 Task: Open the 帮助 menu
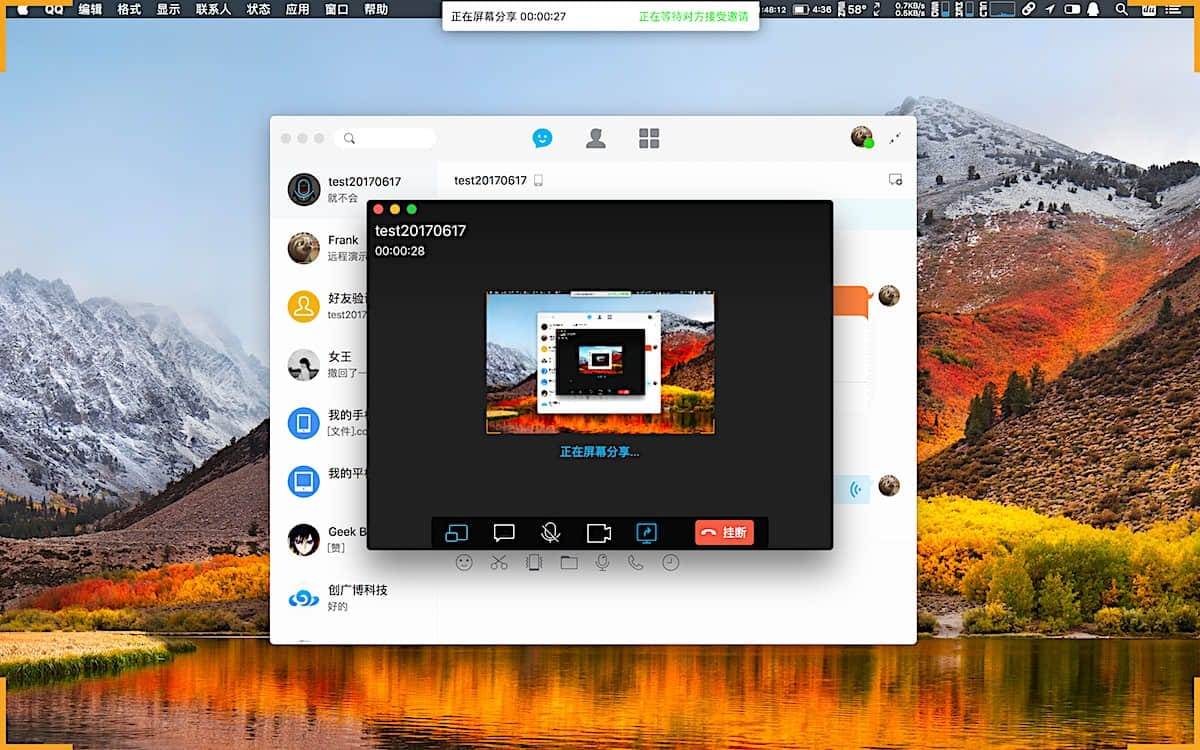(376, 9)
